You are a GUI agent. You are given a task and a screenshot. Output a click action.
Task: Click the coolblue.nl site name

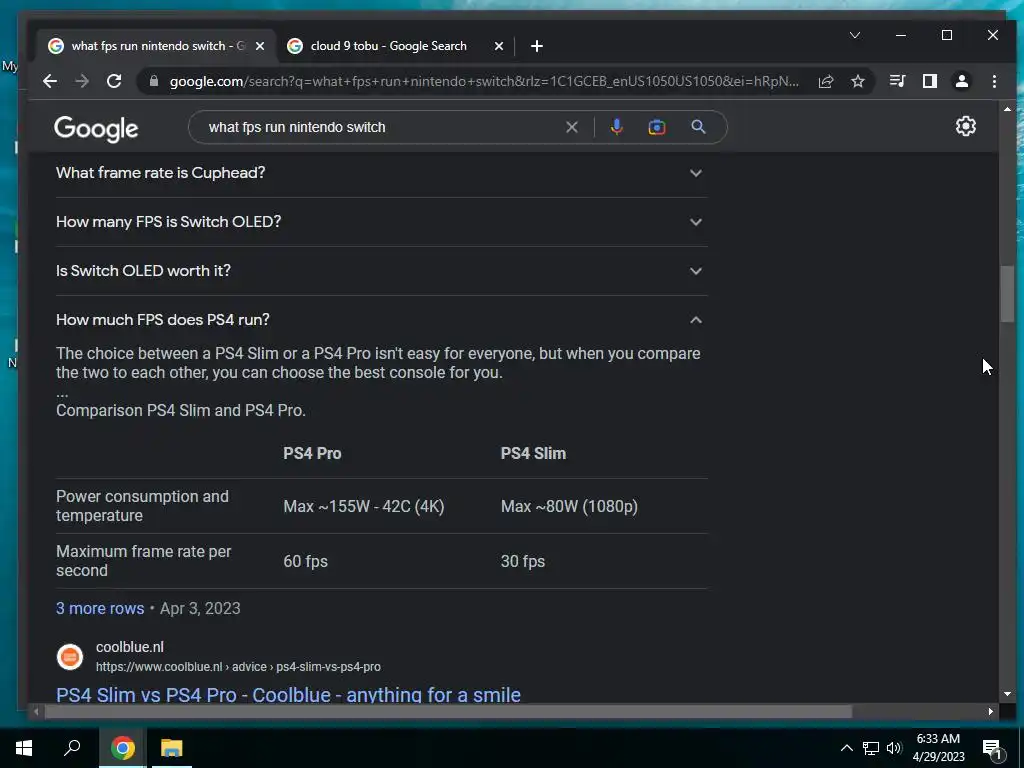[x=130, y=647]
